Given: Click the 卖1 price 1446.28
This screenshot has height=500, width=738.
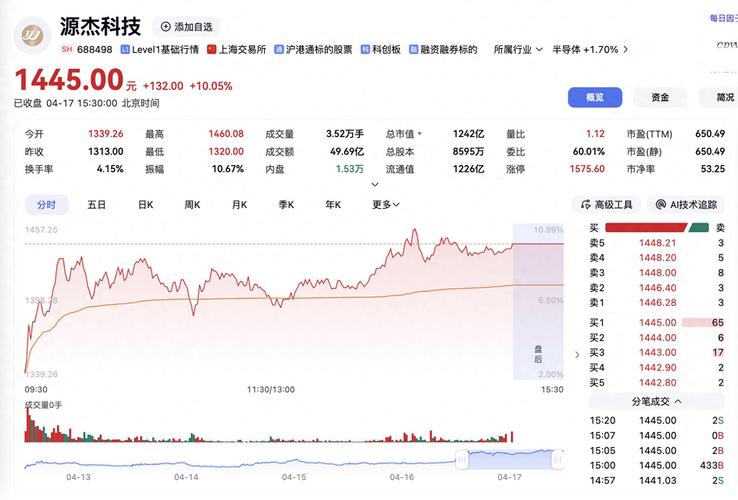Looking at the screenshot, I should tap(658, 302).
